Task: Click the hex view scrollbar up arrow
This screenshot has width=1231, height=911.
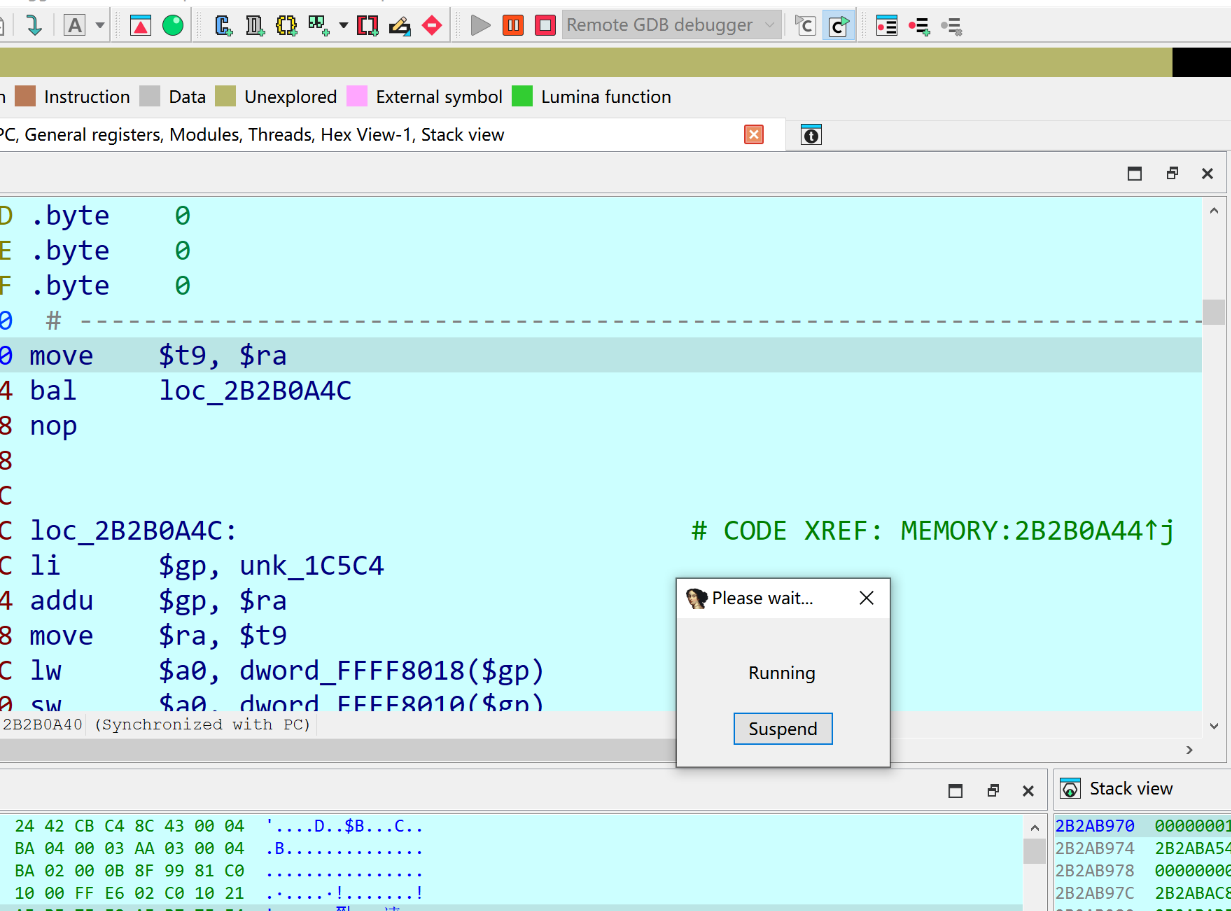Action: pos(1035,827)
